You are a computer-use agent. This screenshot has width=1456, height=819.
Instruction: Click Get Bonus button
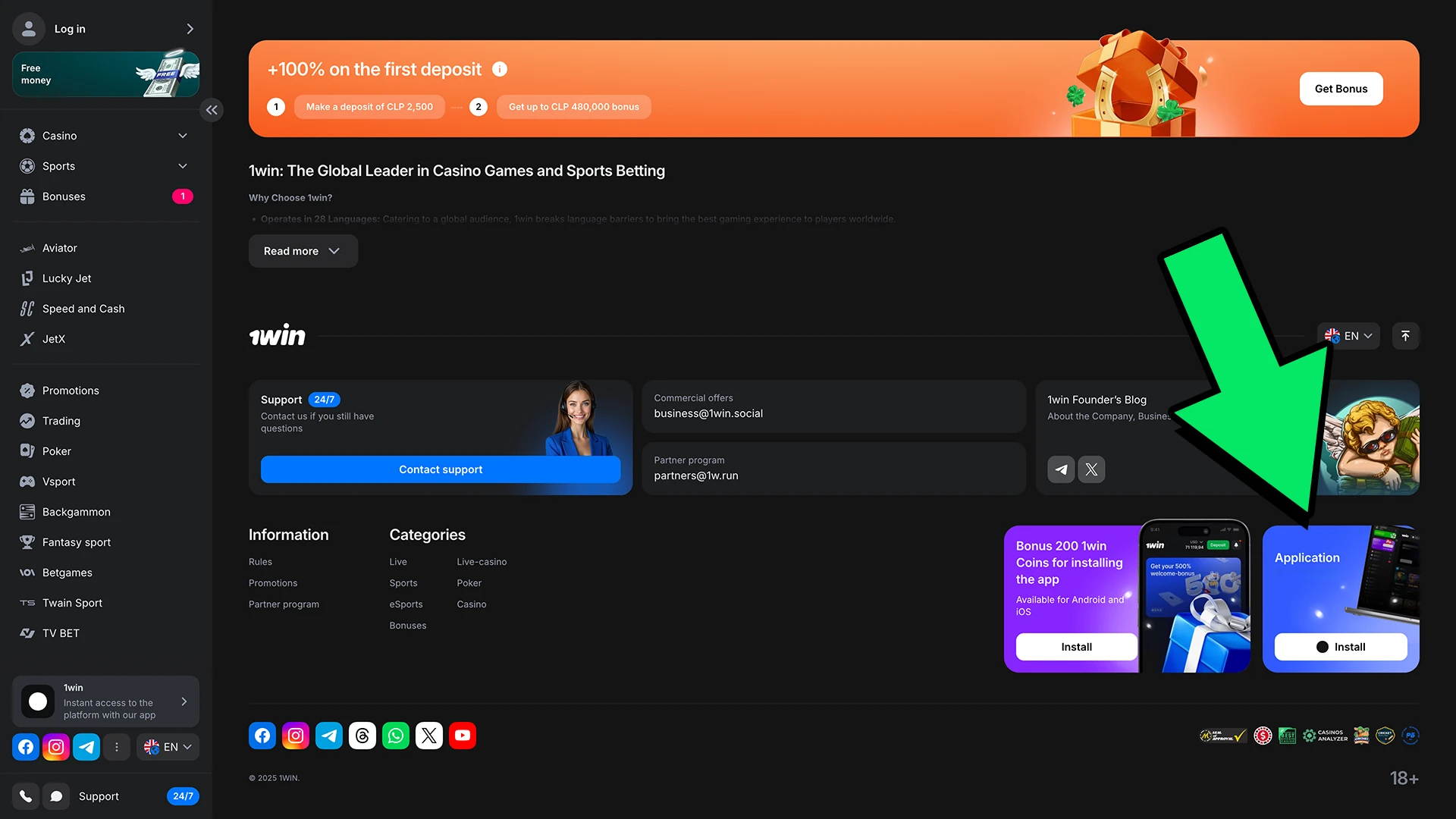(x=1341, y=89)
